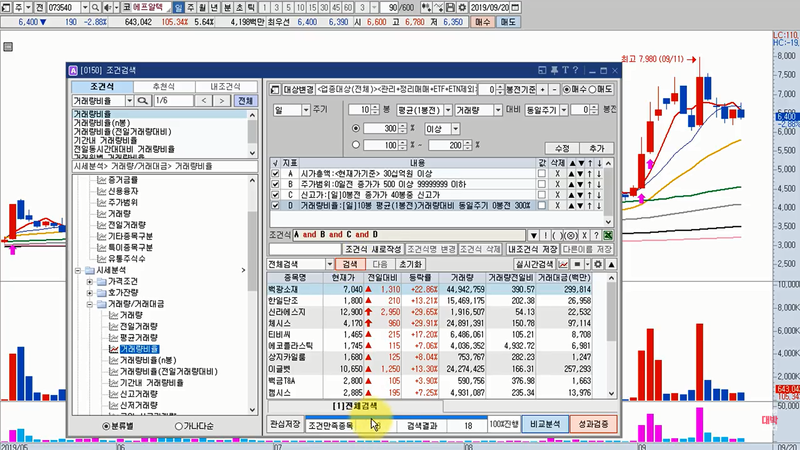Click the collapse up-triangle beside result gear
Screen dimensions: 800x450
[611, 264]
